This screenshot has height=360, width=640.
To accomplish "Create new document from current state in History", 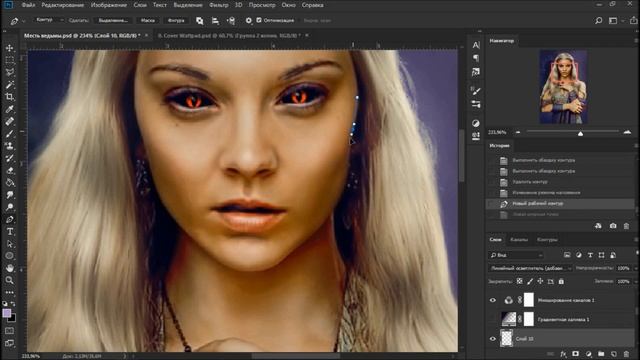I will (598, 226).
